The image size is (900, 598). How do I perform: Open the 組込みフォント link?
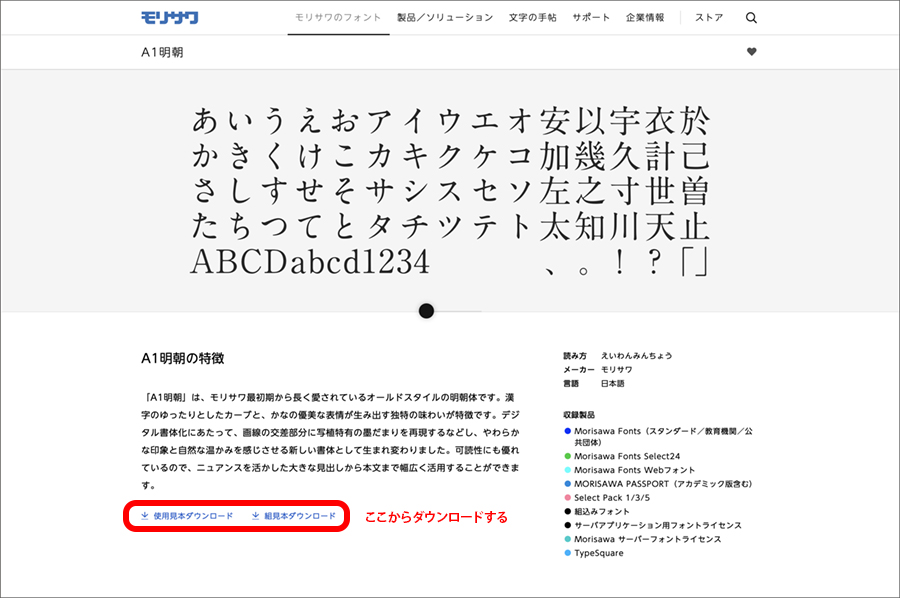tap(602, 511)
